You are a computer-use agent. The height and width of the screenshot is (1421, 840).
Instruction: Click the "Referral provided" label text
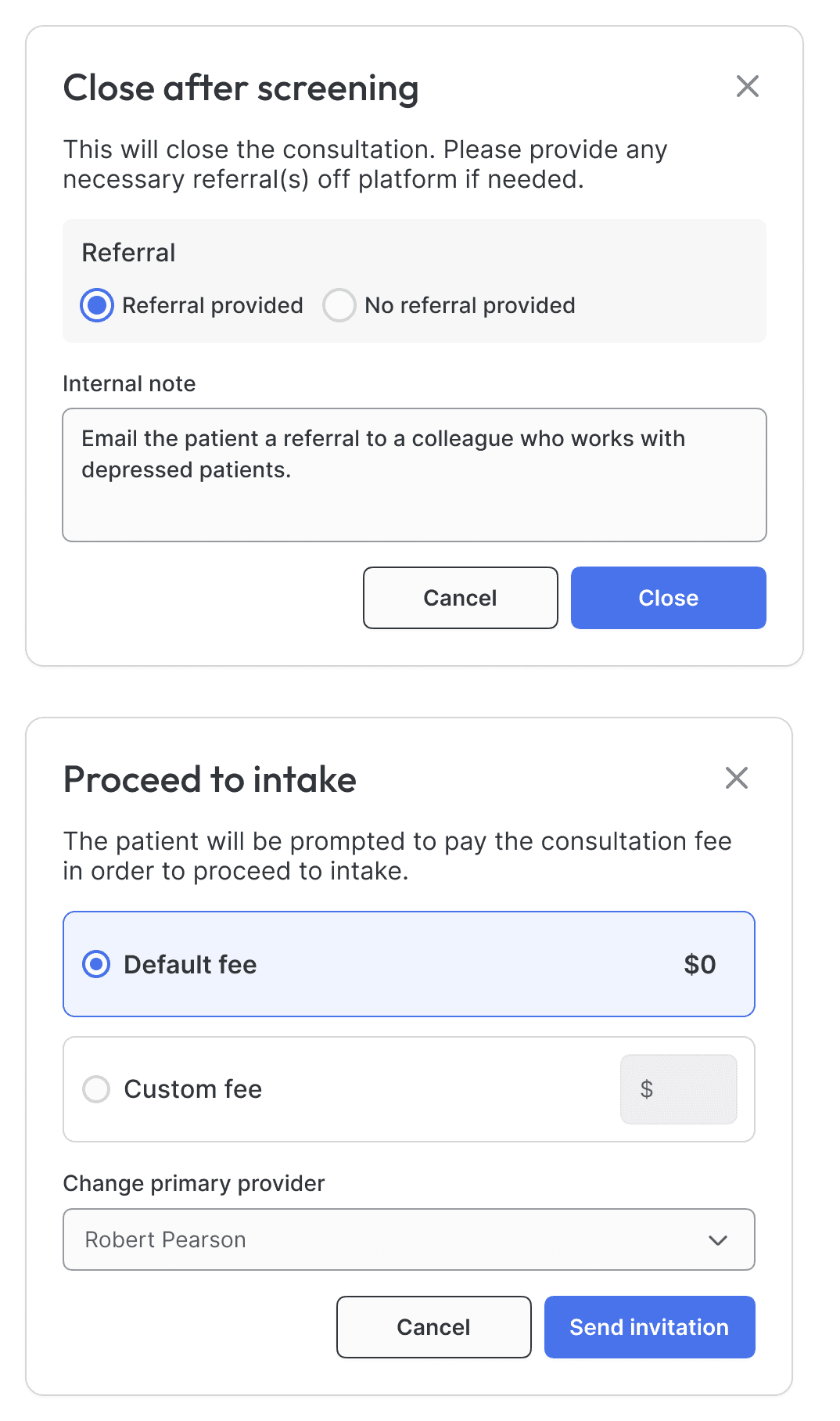[212, 305]
